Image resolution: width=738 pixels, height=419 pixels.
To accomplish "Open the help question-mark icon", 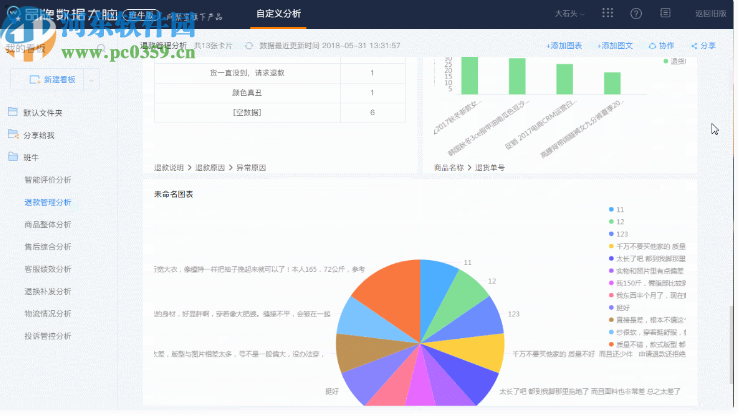I will [x=636, y=14].
